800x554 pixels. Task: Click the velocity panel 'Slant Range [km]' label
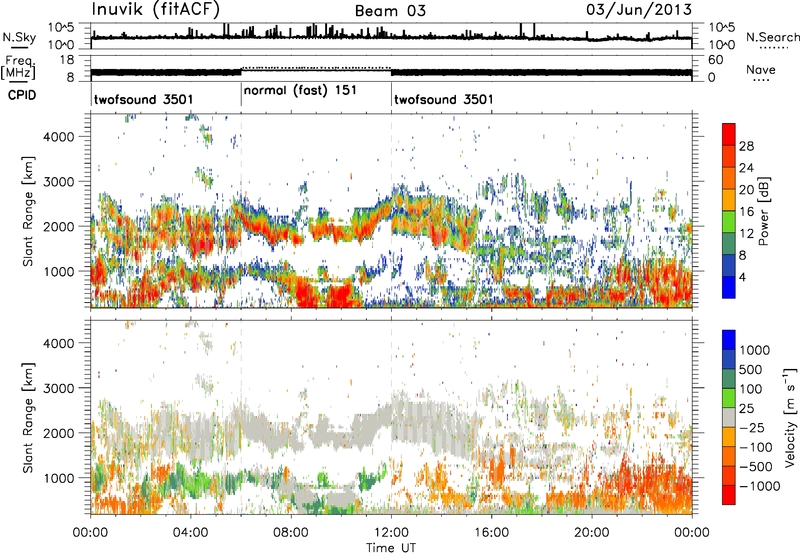click(28, 417)
